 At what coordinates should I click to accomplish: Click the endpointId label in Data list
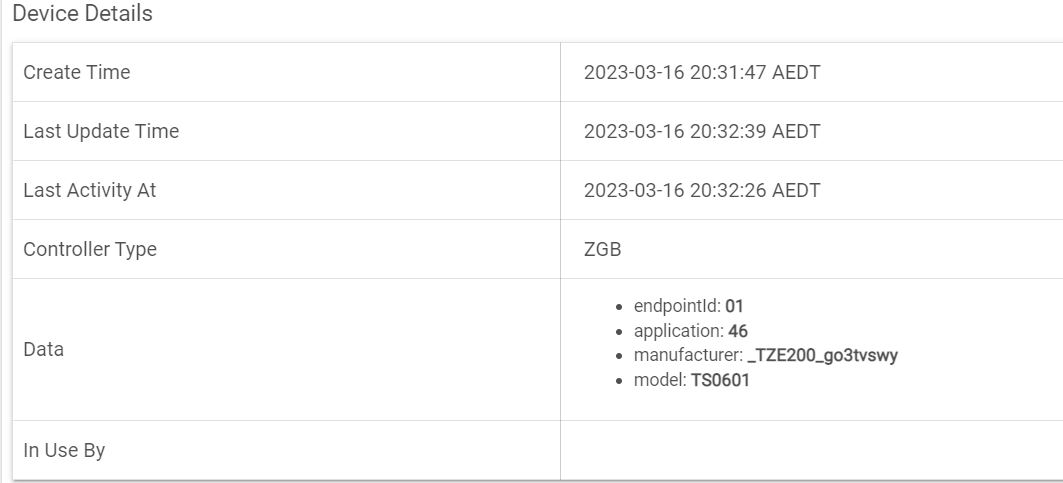coord(677,305)
